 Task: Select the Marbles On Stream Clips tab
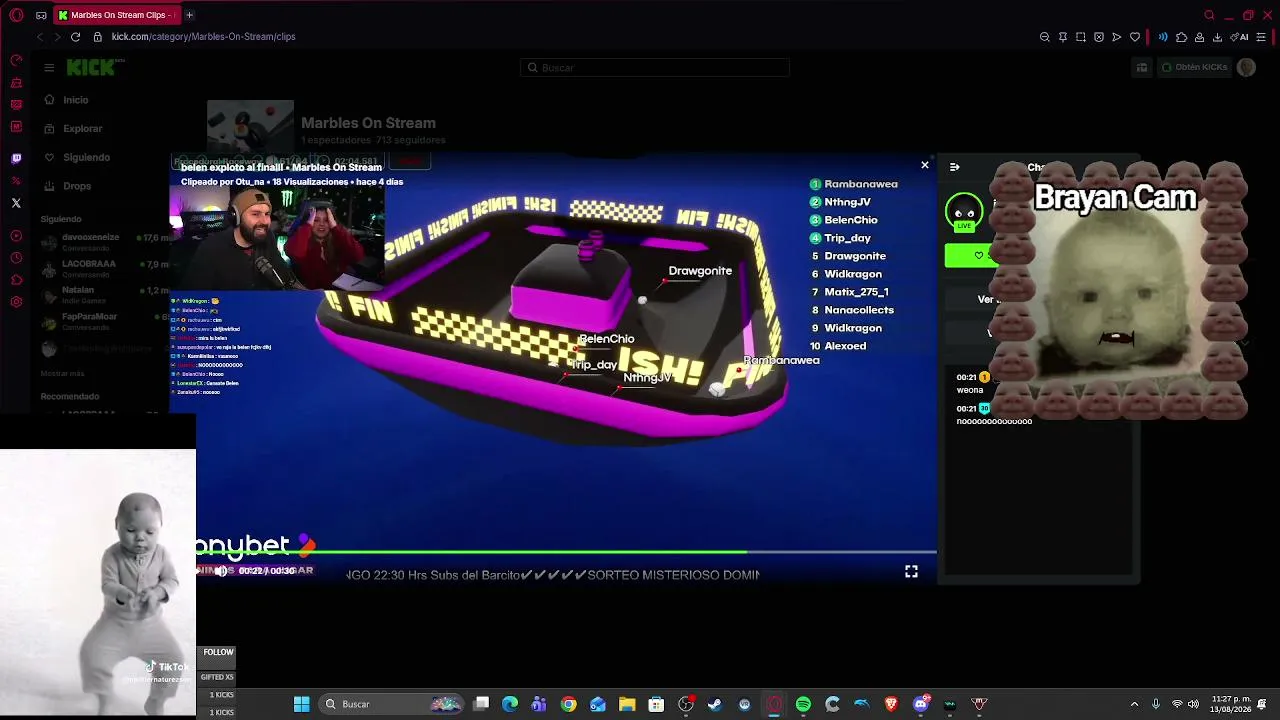(x=116, y=15)
